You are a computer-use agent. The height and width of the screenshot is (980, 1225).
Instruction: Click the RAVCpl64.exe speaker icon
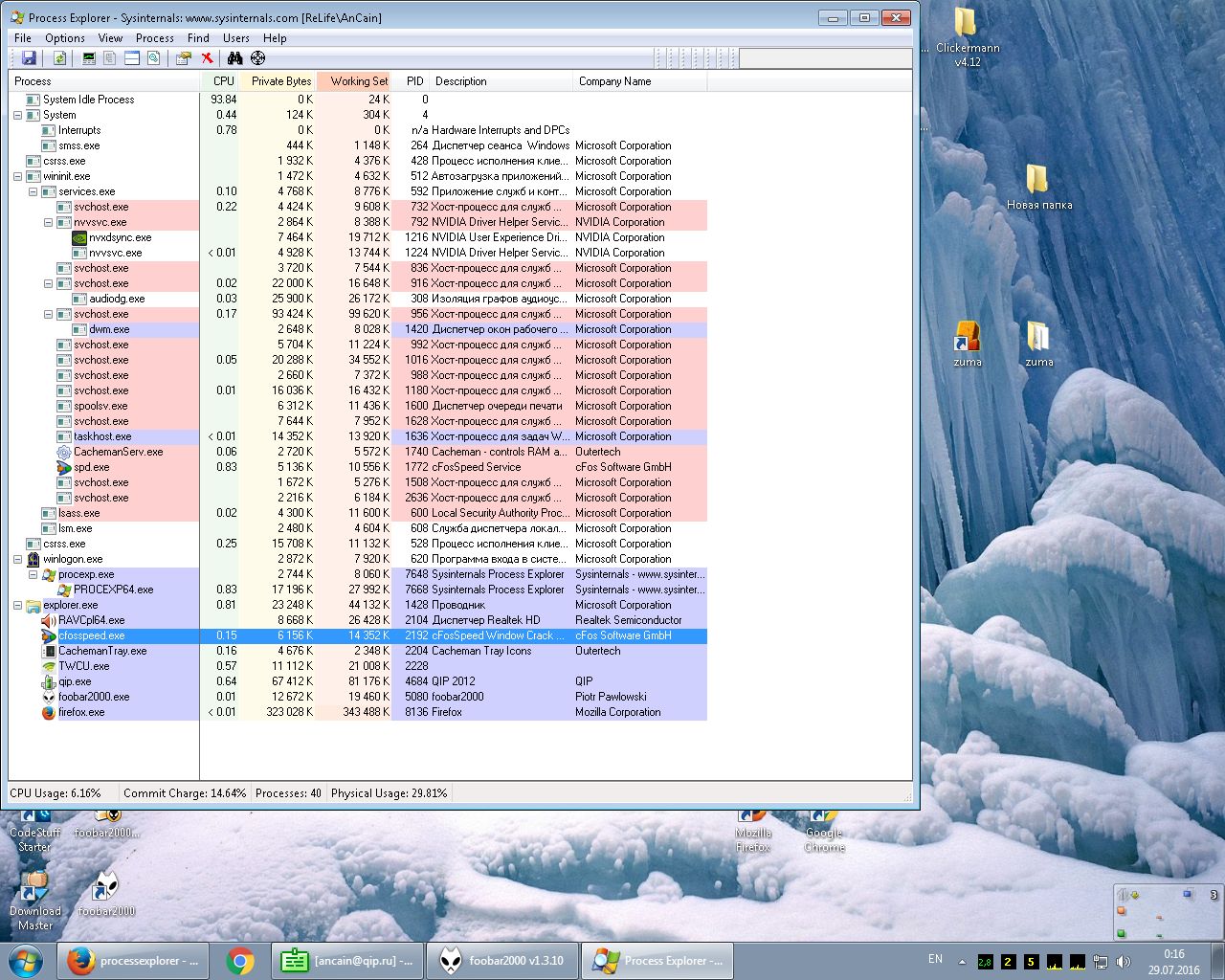(x=49, y=620)
